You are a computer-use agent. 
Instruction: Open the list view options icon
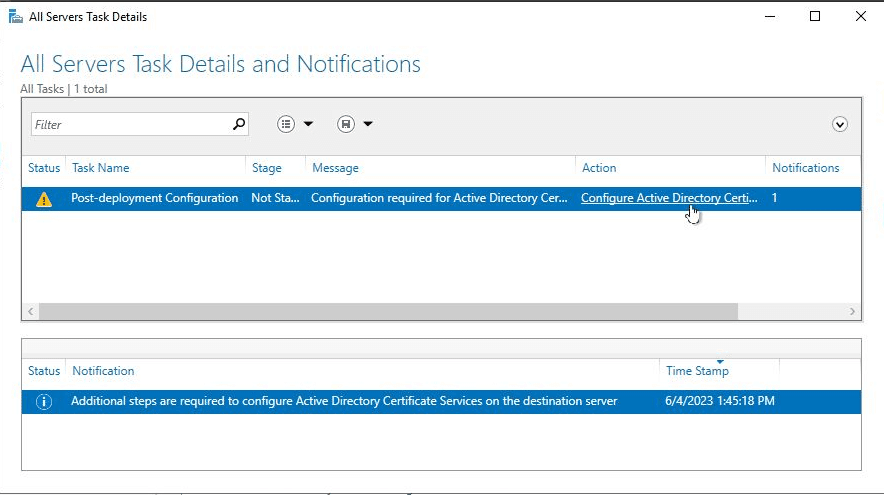pos(286,124)
